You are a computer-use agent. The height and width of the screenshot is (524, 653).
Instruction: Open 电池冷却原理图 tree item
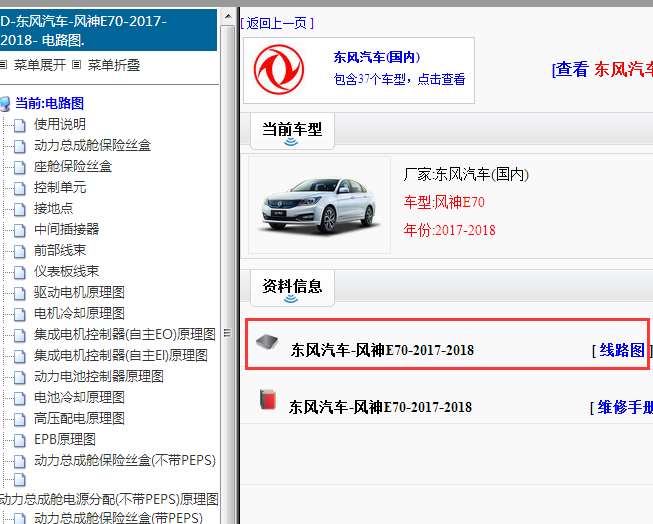pos(80,397)
